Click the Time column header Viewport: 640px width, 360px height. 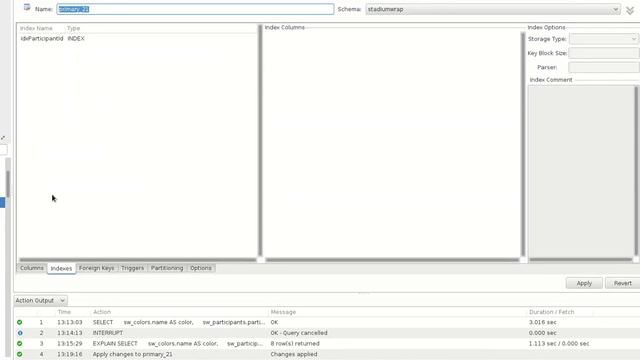point(64,312)
